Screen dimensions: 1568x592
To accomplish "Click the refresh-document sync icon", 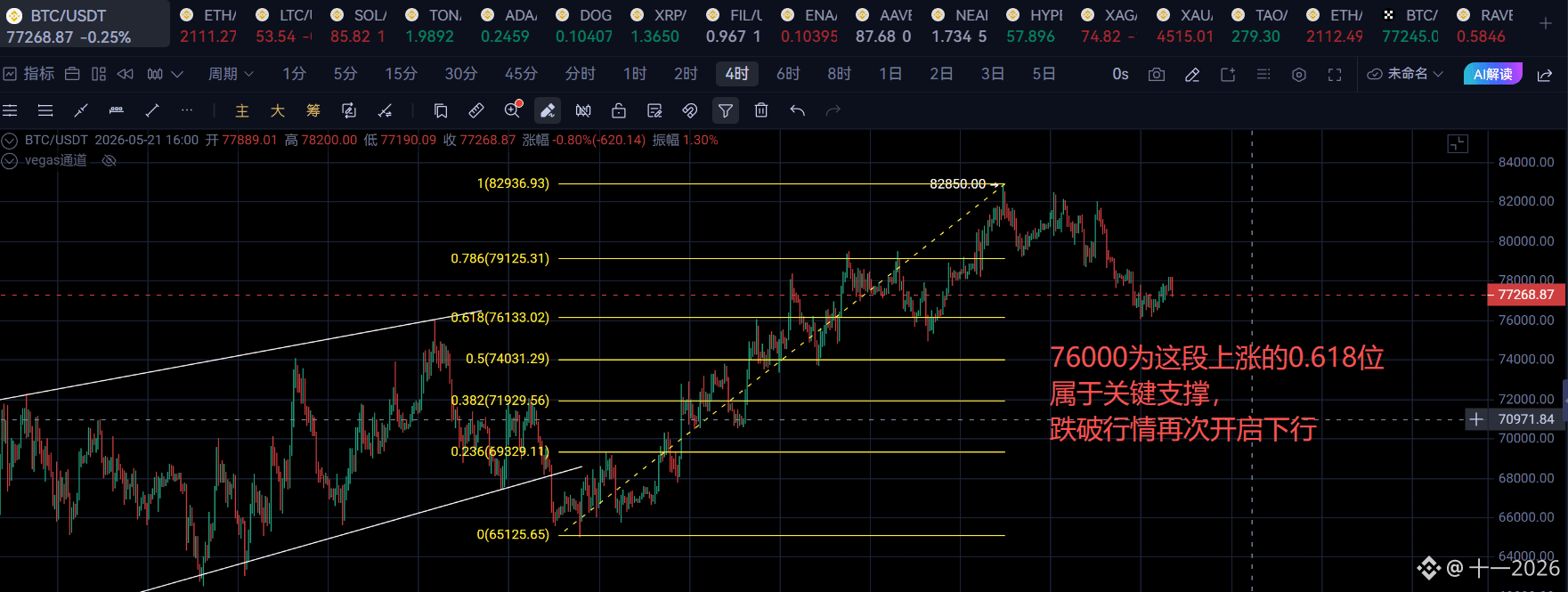I will pyautogui.click(x=349, y=110).
